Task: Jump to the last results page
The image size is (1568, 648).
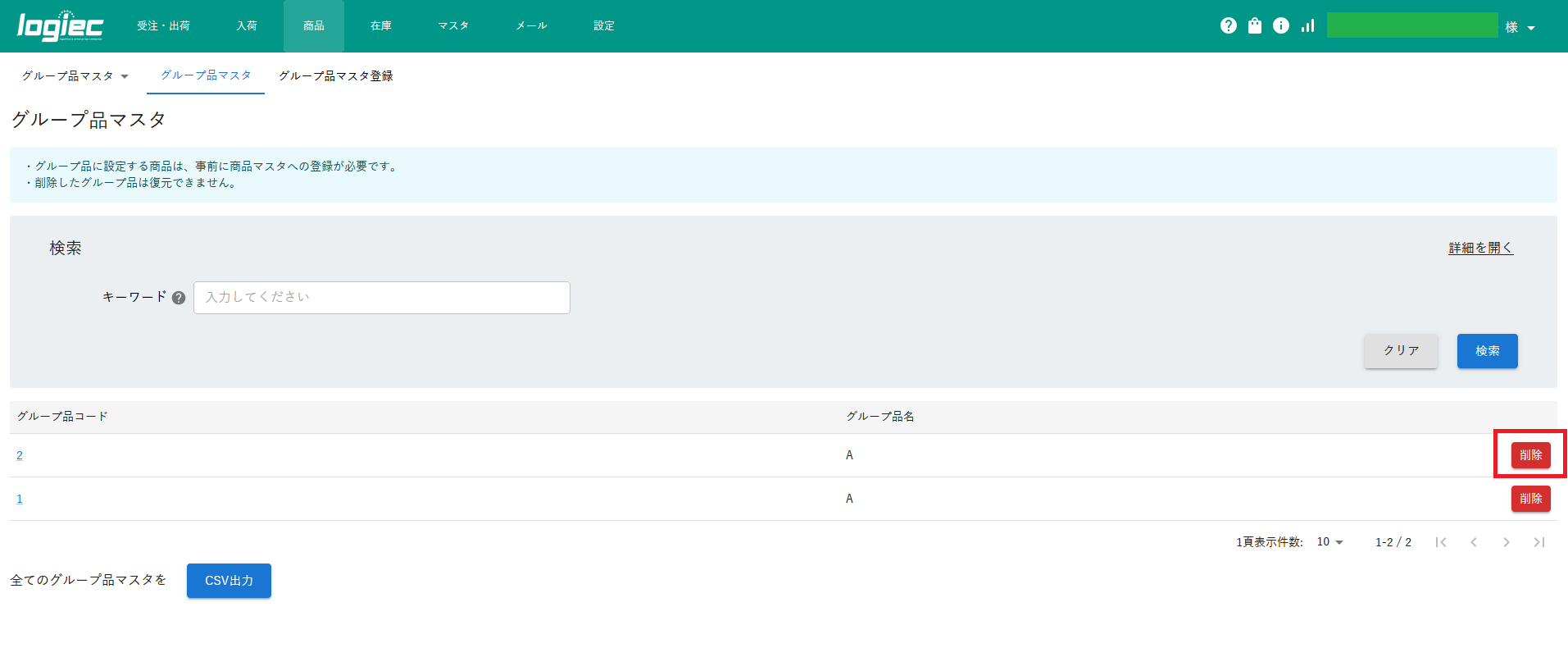Action: pos(1539,542)
